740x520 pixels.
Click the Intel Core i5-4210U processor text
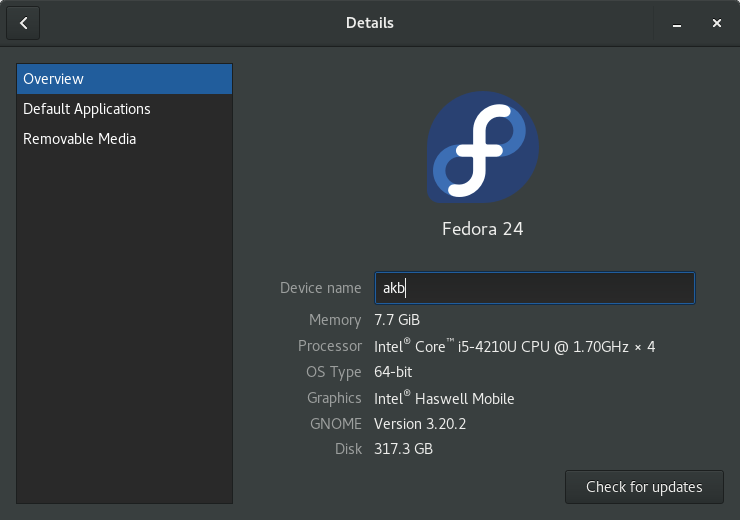point(514,346)
